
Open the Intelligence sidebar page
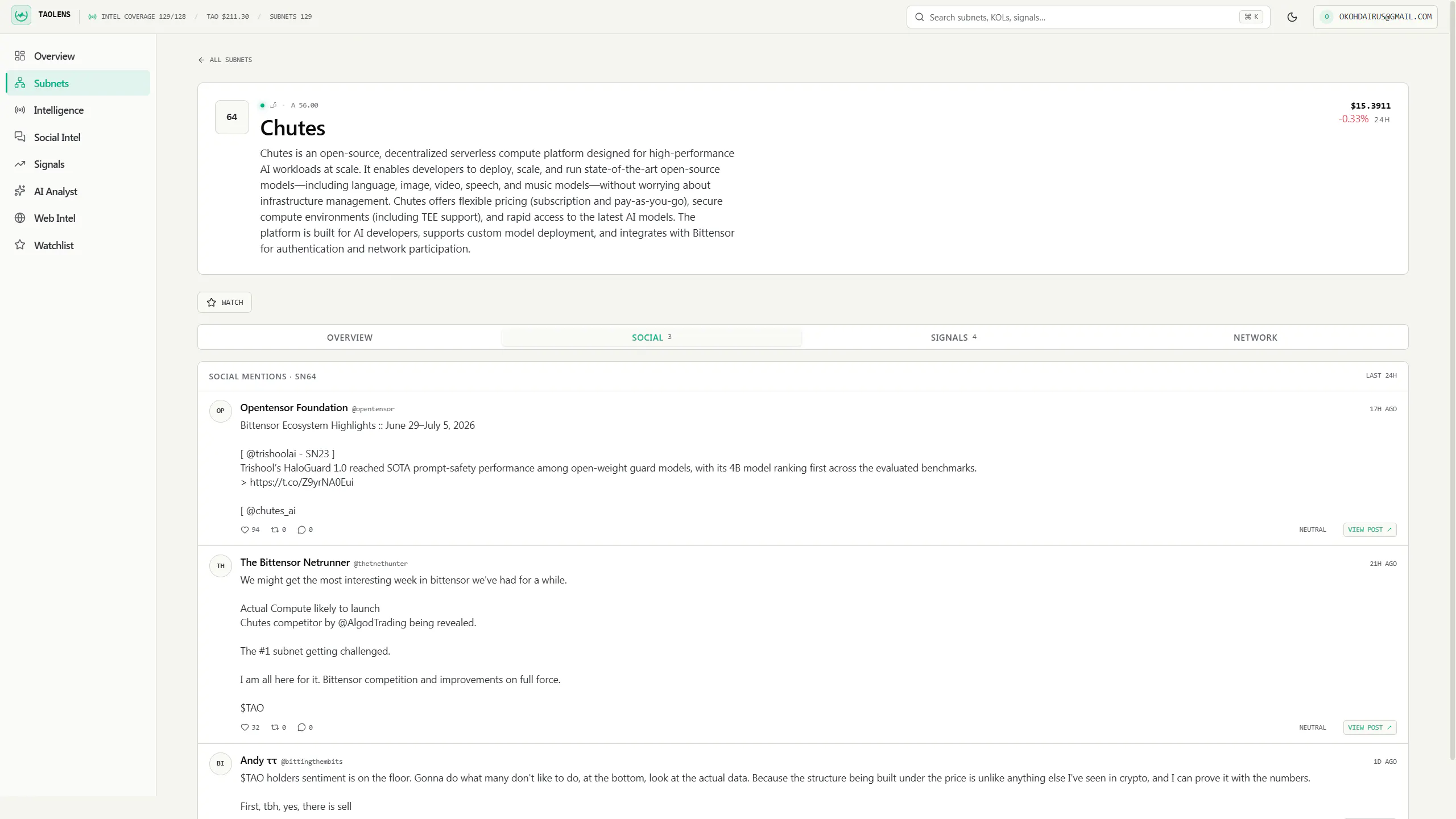pos(78,110)
